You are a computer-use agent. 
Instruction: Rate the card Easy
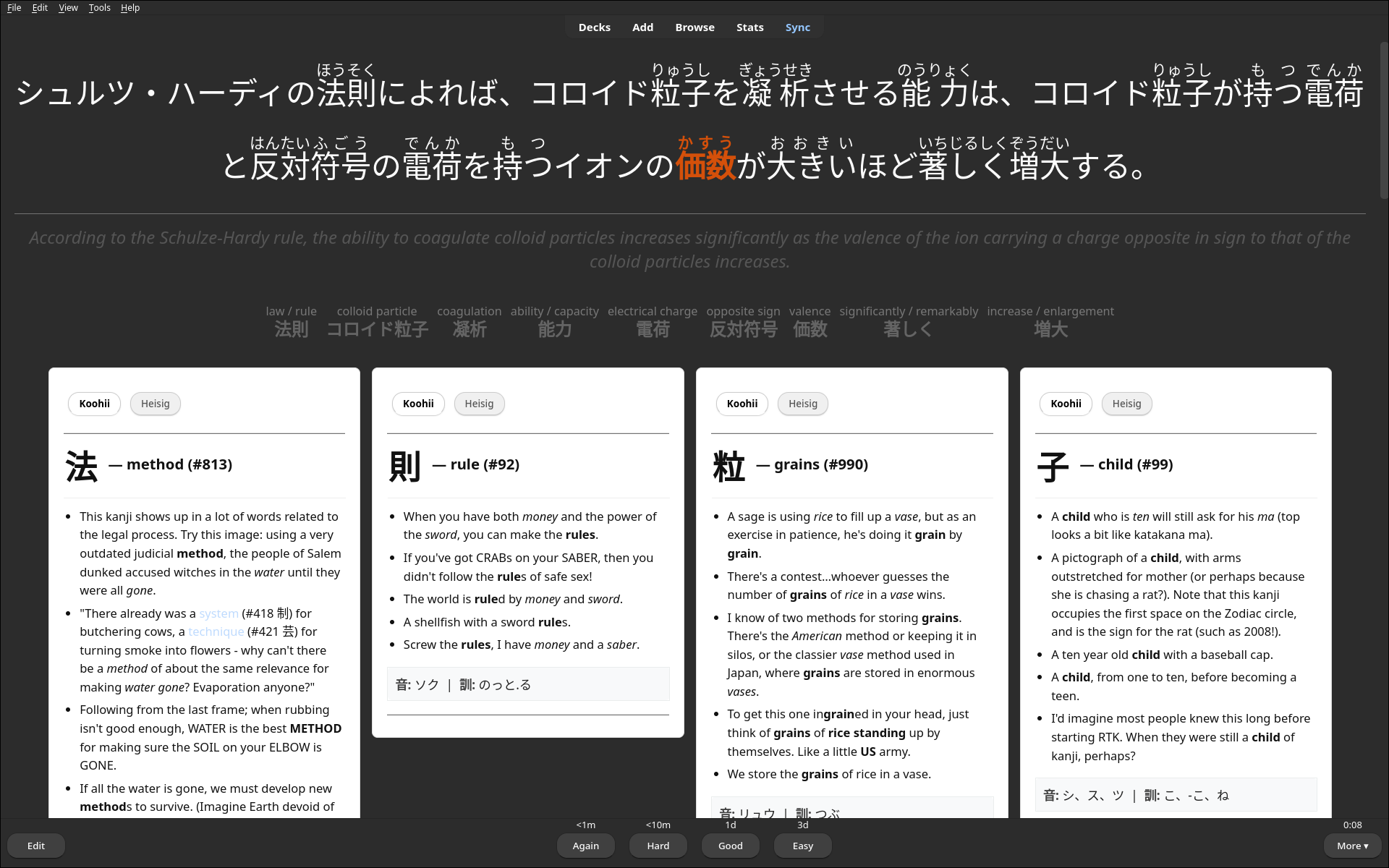click(x=803, y=846)
